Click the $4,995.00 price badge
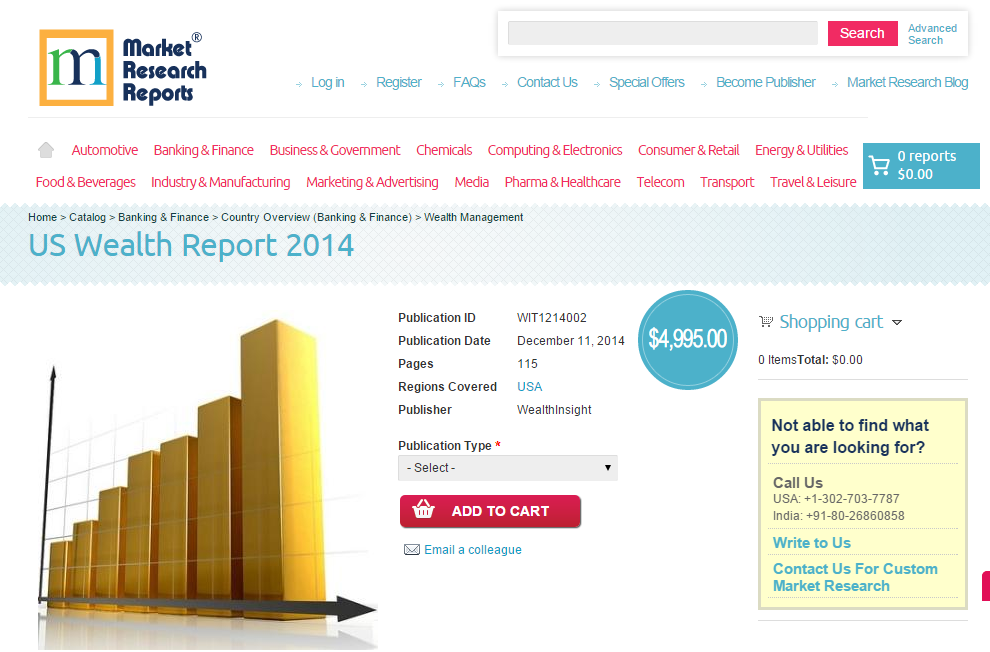The width and height of the screenshot is (990, 652). 687,340
